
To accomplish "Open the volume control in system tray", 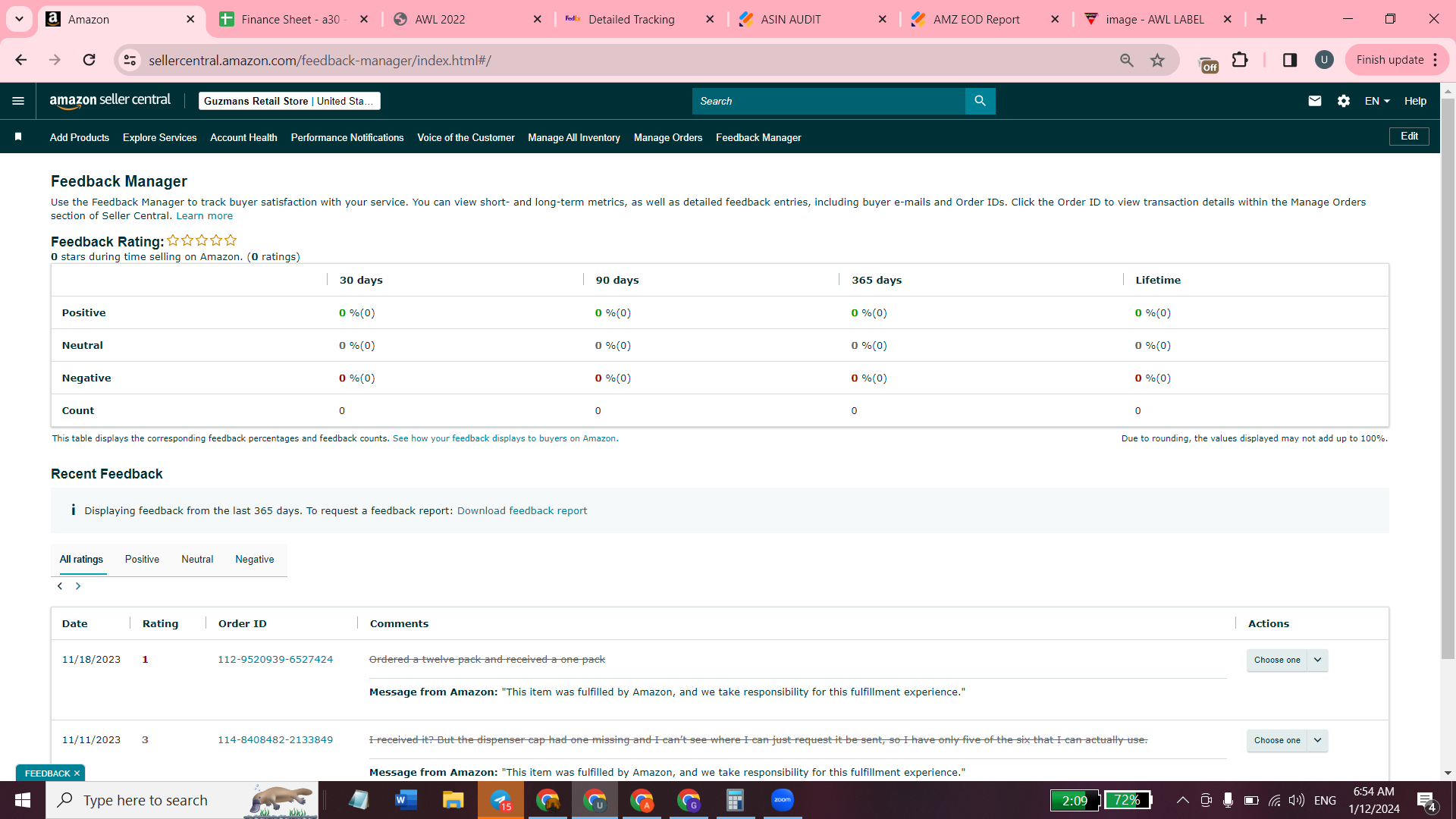I will point(1297,800).
